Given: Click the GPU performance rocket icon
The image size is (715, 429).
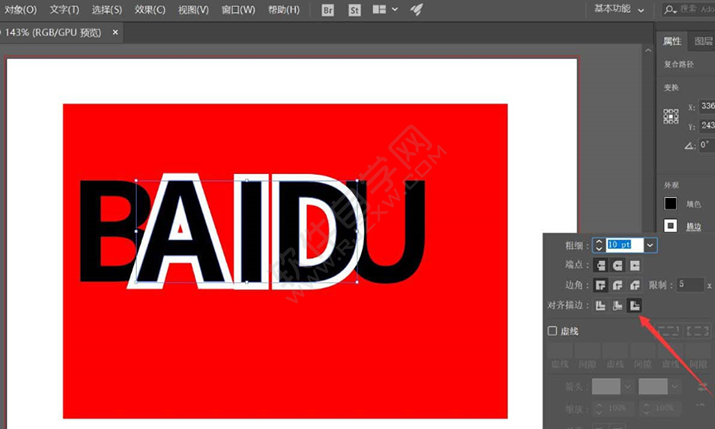Looking at the screenshot, I should coord(416,10).
